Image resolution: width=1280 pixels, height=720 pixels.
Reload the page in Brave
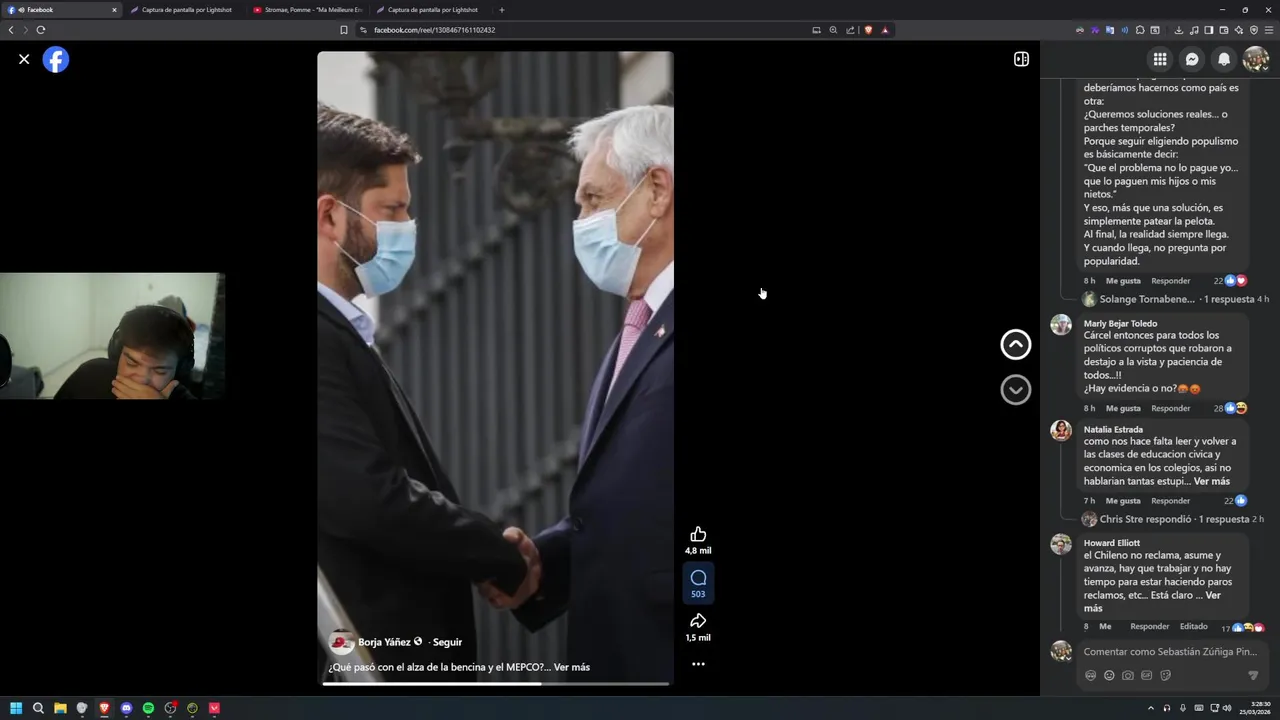click(41, 30)
